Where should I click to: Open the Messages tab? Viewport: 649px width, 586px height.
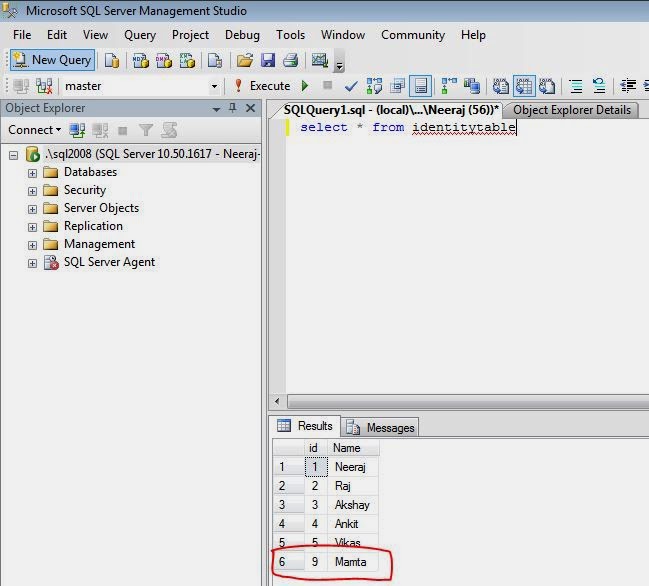click(x=381, y=427)
